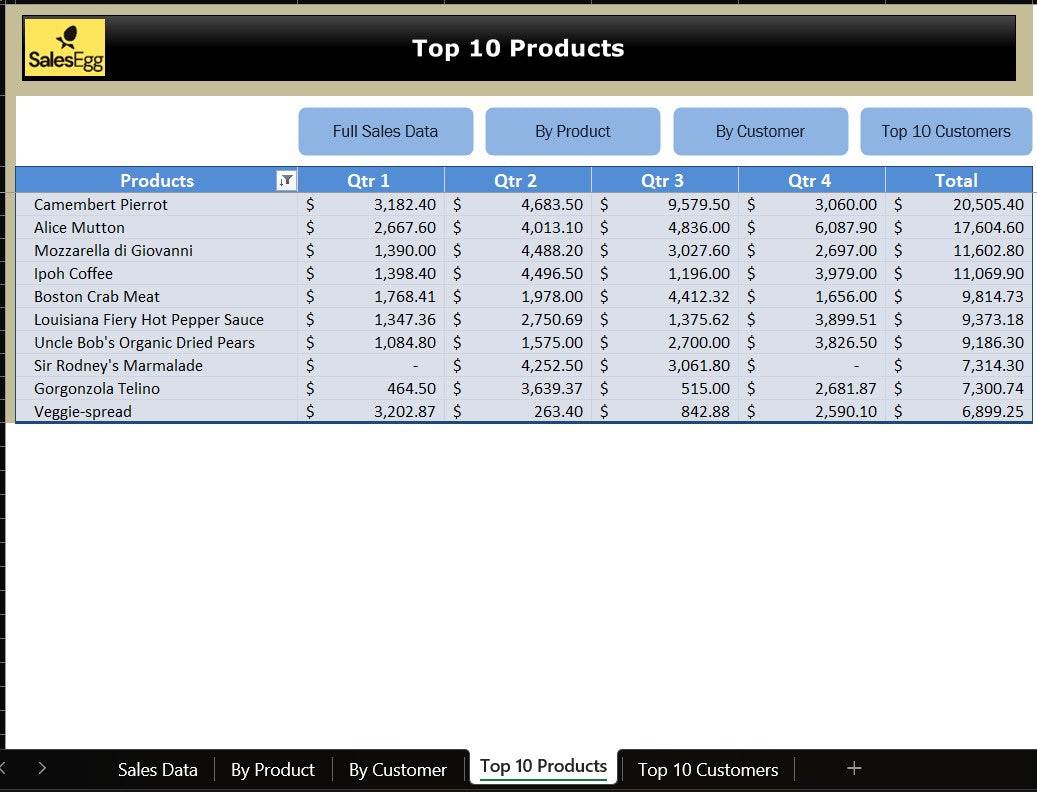Click the Top 10 Products title banner
The image size is (1037, 792).
[x=518, y=48]
